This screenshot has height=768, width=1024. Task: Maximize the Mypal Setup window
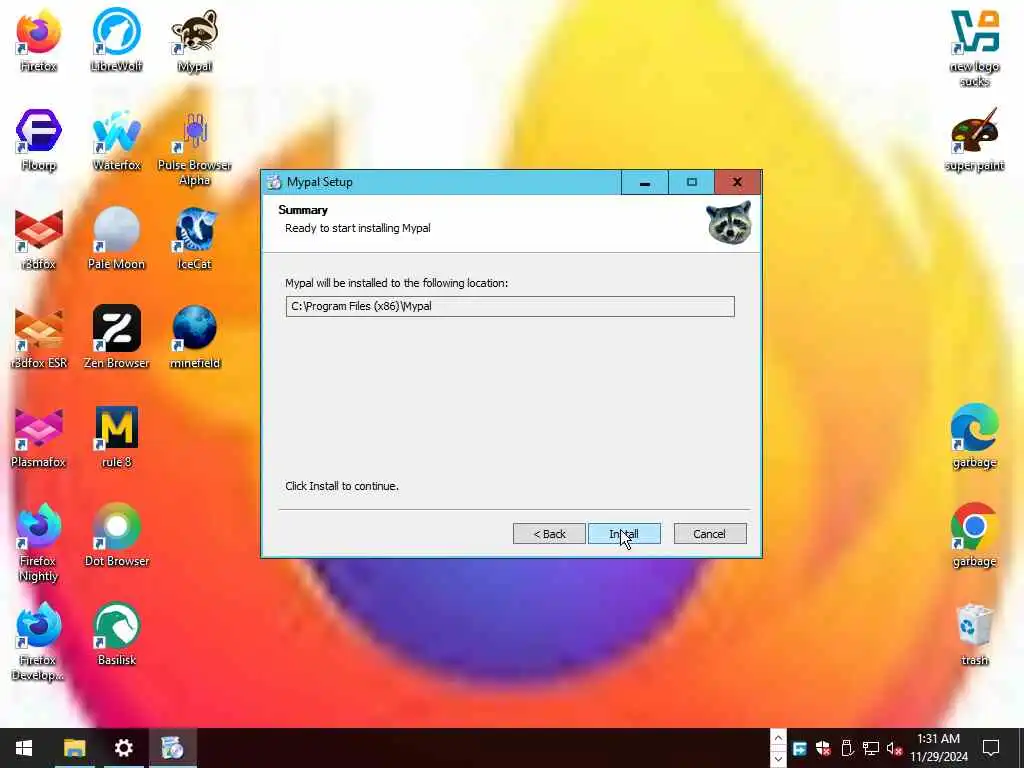point(692,182)
